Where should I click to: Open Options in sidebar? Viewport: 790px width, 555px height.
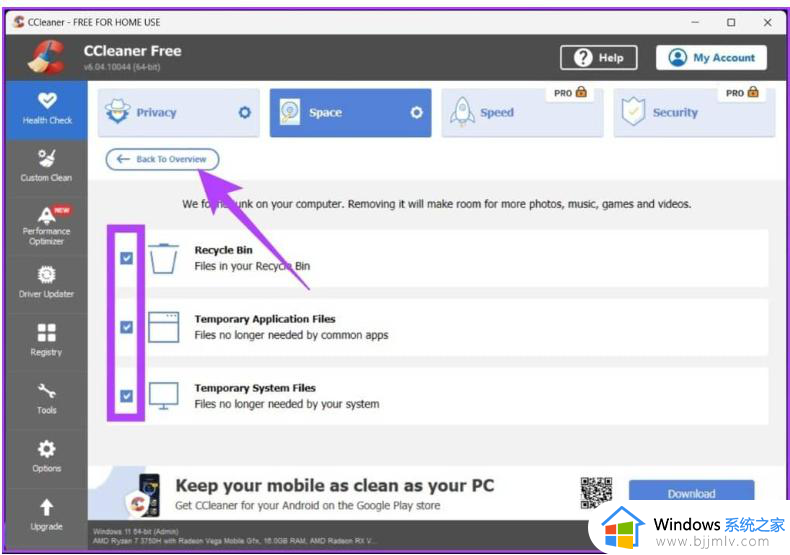(x=47, y=457)
